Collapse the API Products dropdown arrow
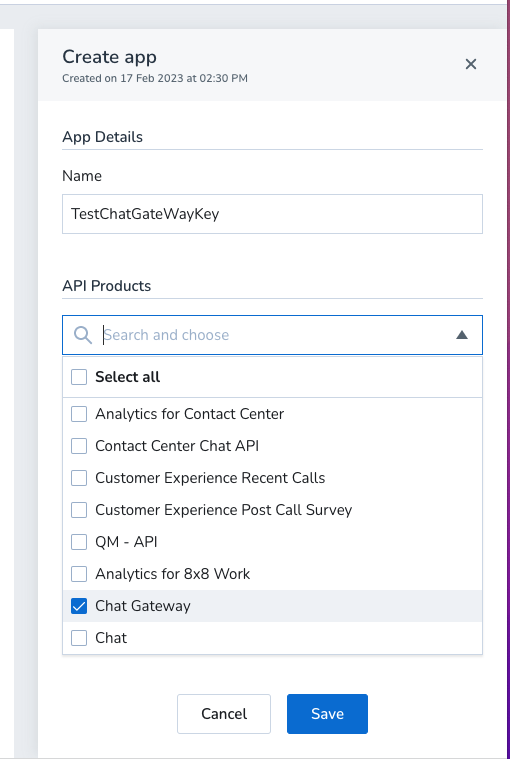Image resolution: width=510 pixels, height=759 pixels. click(462, 335)
